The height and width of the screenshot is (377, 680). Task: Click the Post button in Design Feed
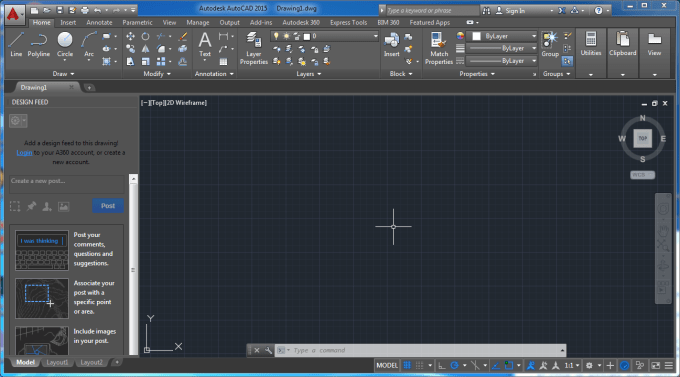pyautogui.click(x=108, y=206)
